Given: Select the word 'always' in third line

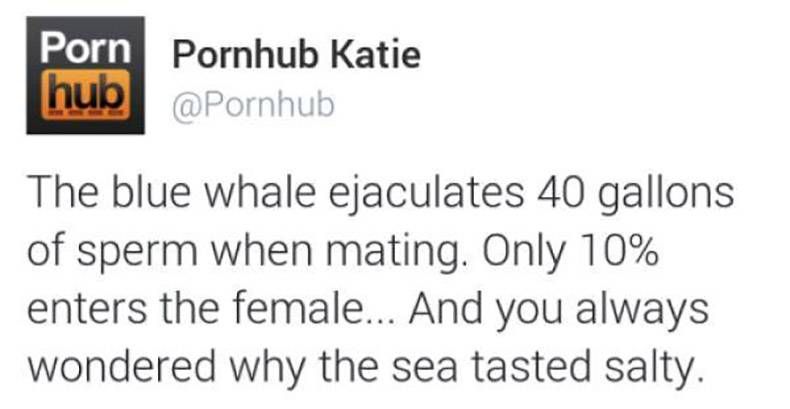Looking at the screenshot, I should coord(642,311).
